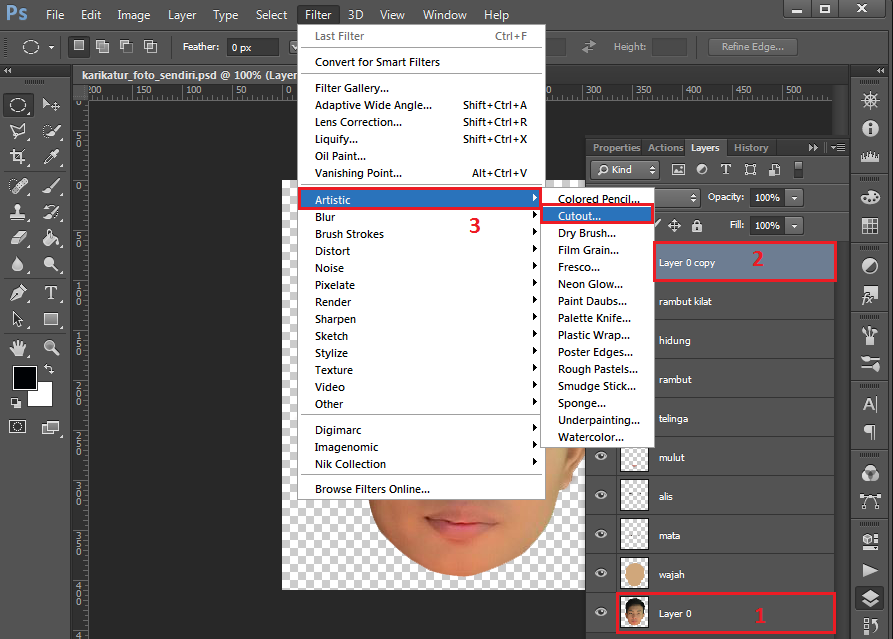Open the Fill percentage dropdown arrow
The width and height of the screenshot is (893, 639).
795,226
